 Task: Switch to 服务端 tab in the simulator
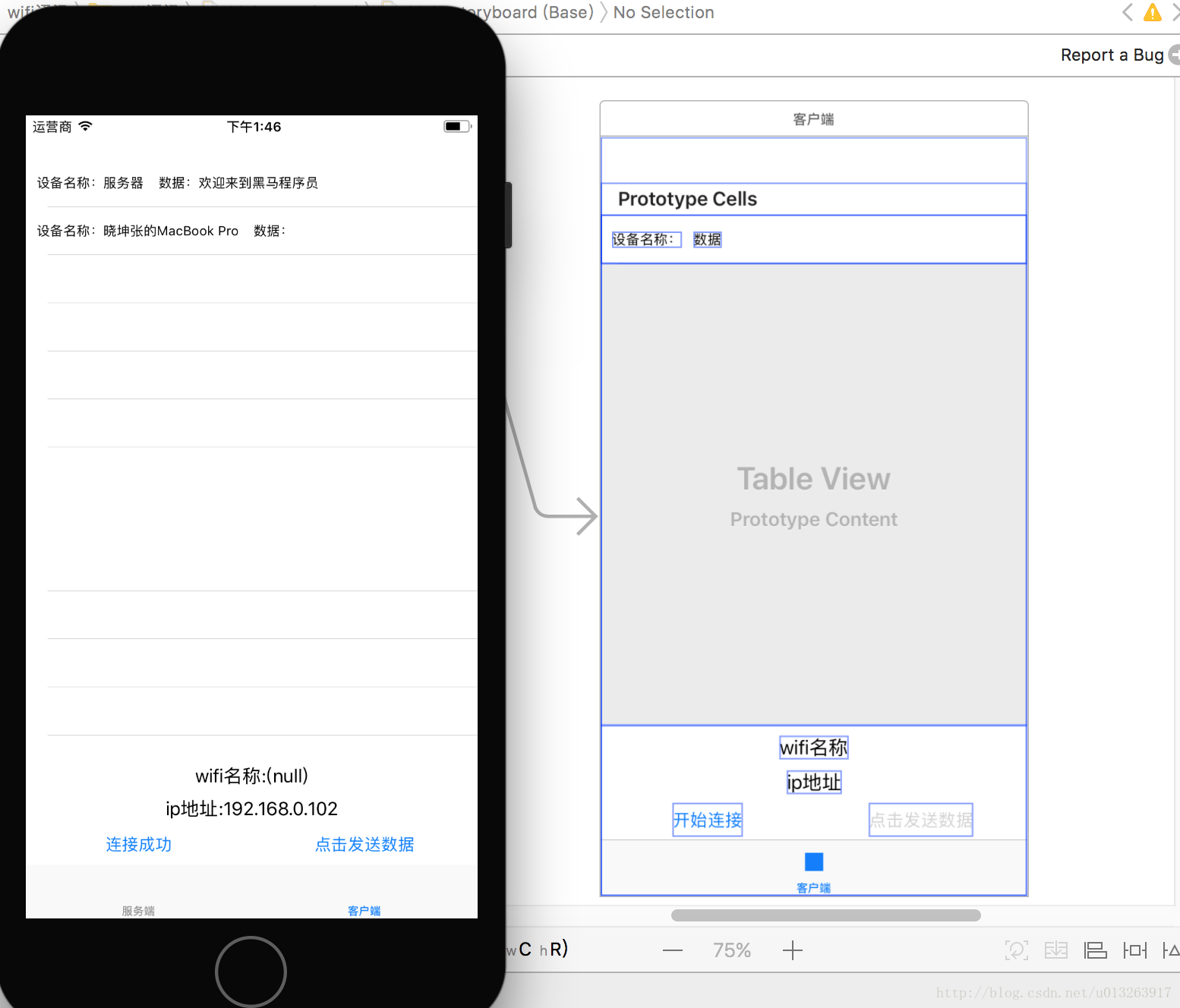[x=138, y=910]
